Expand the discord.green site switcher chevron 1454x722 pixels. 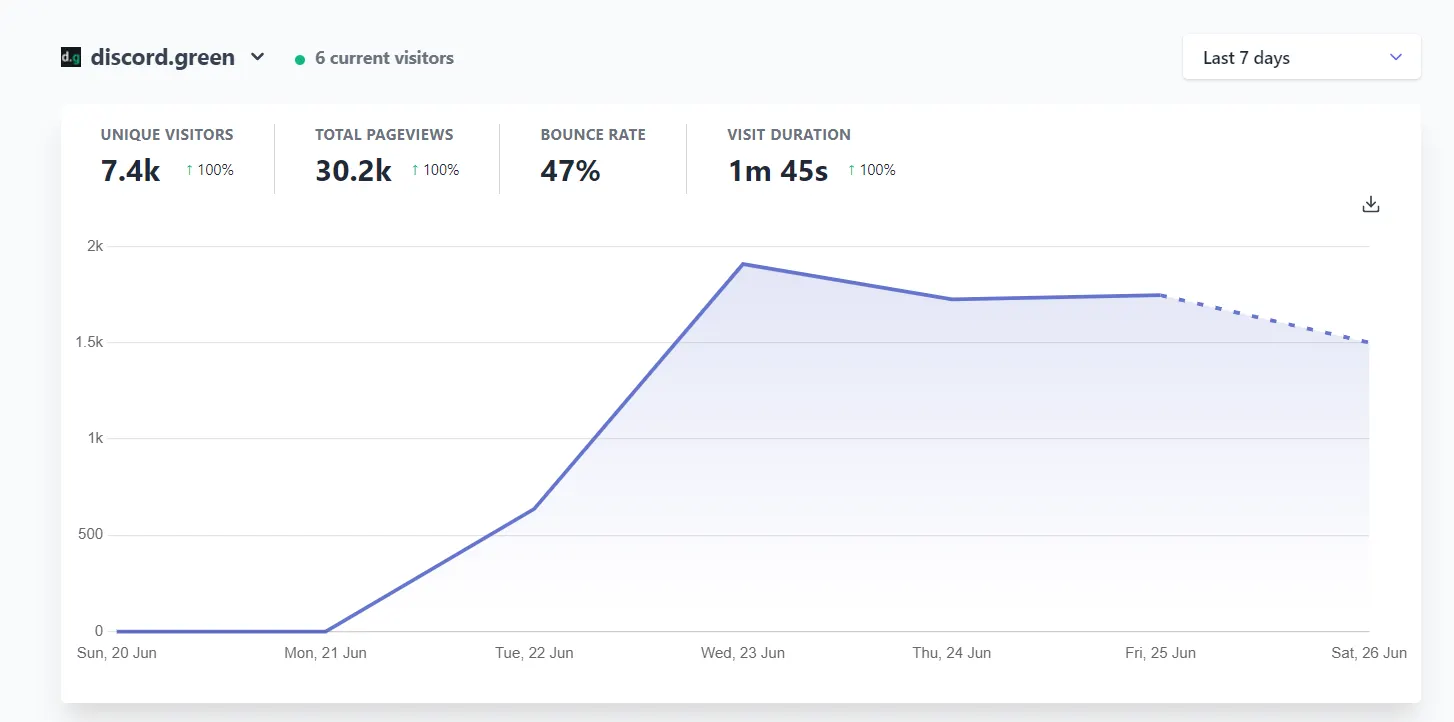257,57
